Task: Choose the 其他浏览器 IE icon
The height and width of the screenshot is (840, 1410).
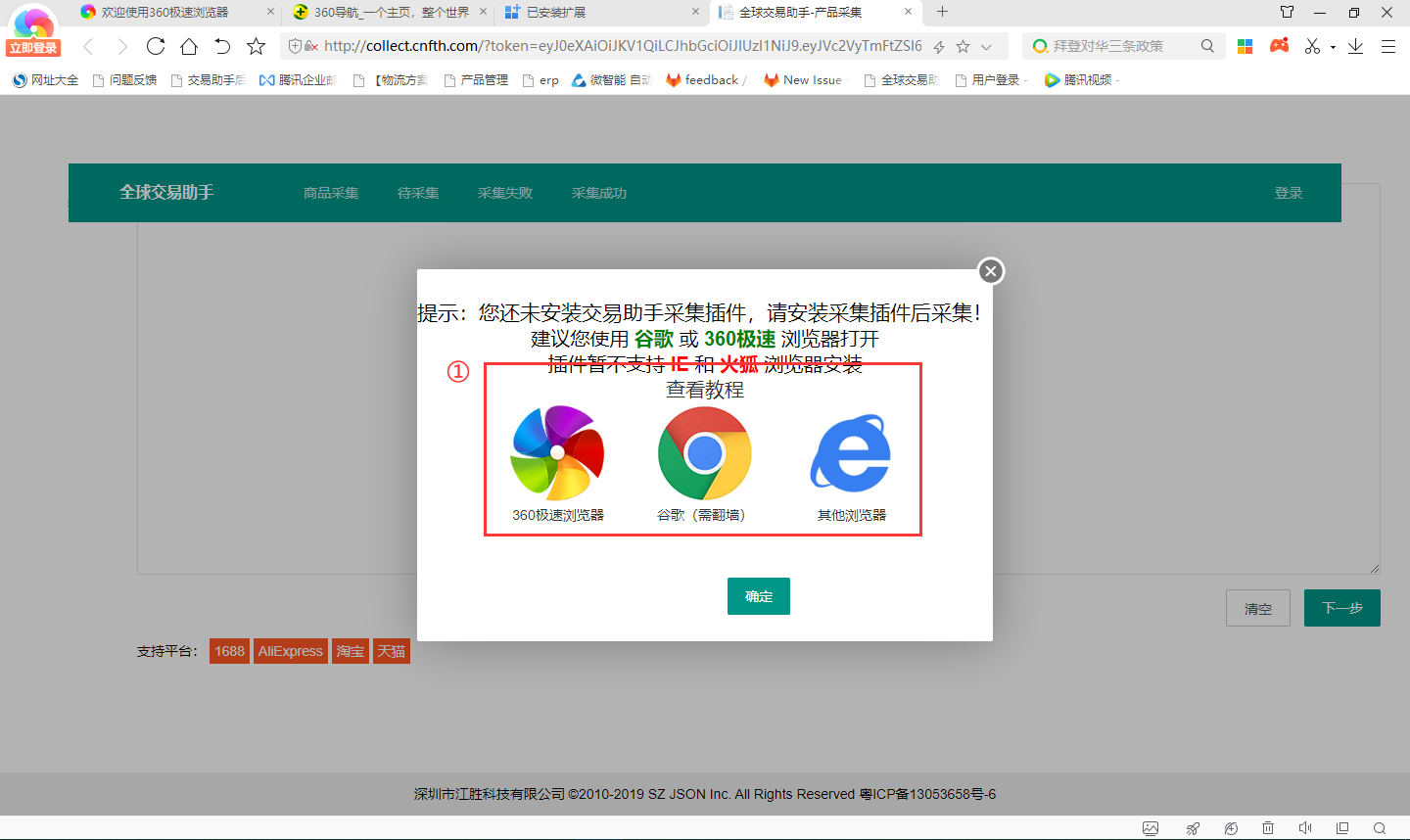Action: 851,453
